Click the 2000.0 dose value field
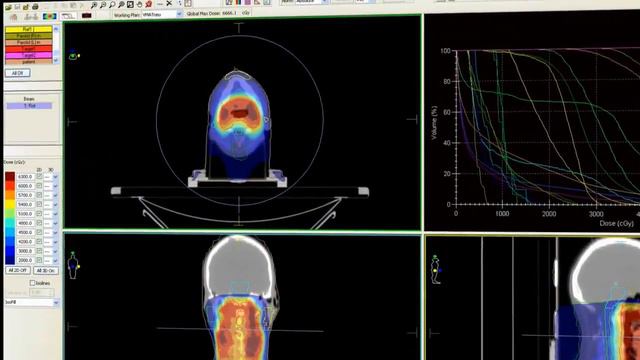Image resolution: width=640 pixels, height=360 pixels. 25,260
